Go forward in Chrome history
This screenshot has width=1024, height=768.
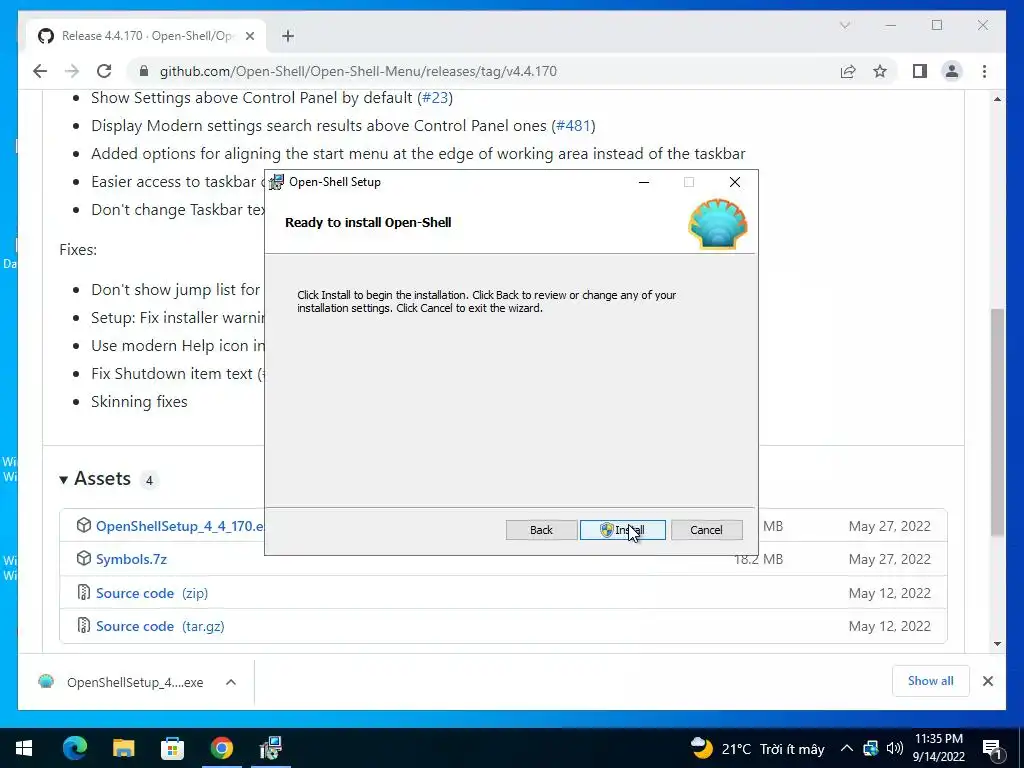click(72, 71)
